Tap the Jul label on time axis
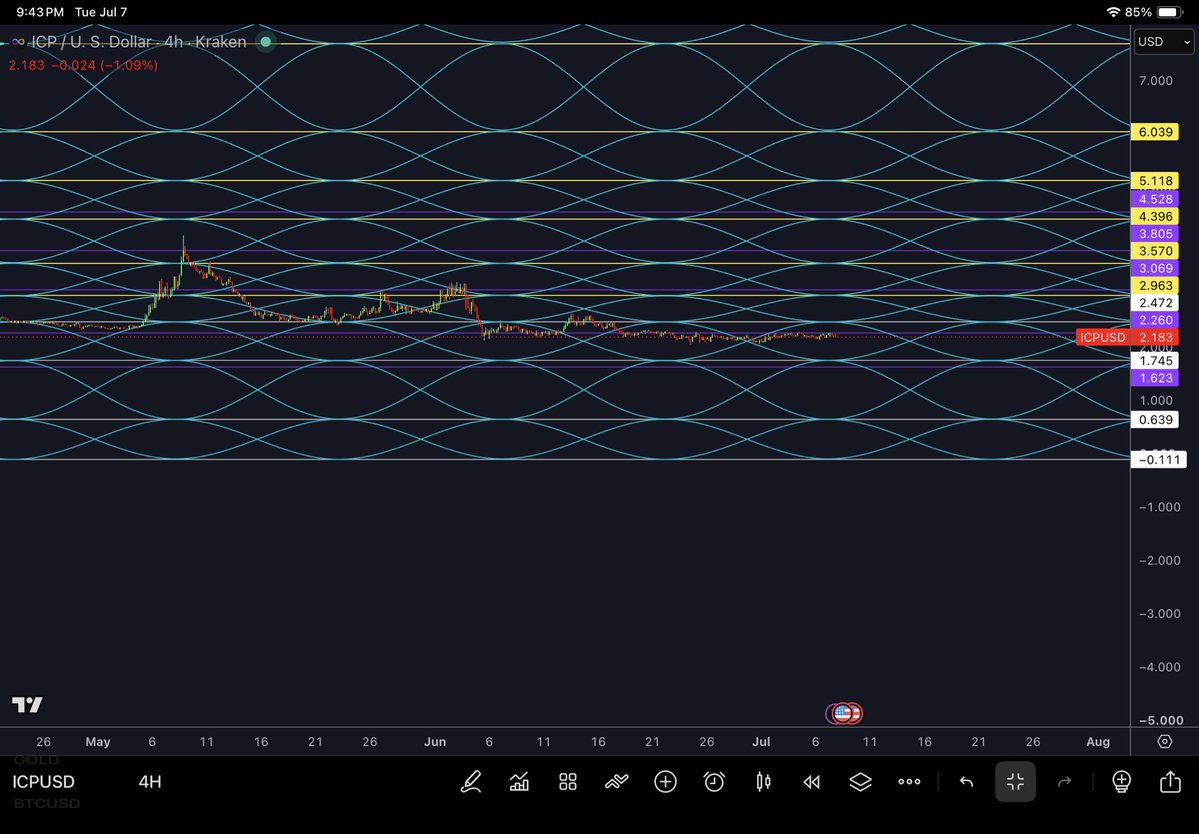Screen dimensions: 1199x834 [x=761, y=742]
